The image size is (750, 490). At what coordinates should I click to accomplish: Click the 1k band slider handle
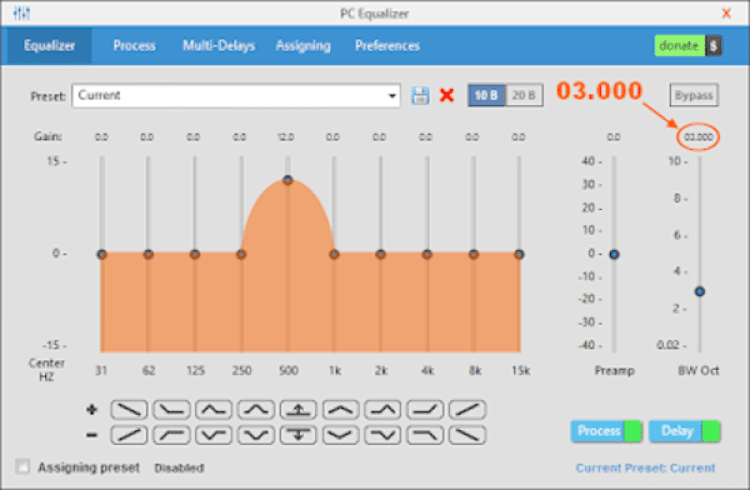[x=334, y=254]
